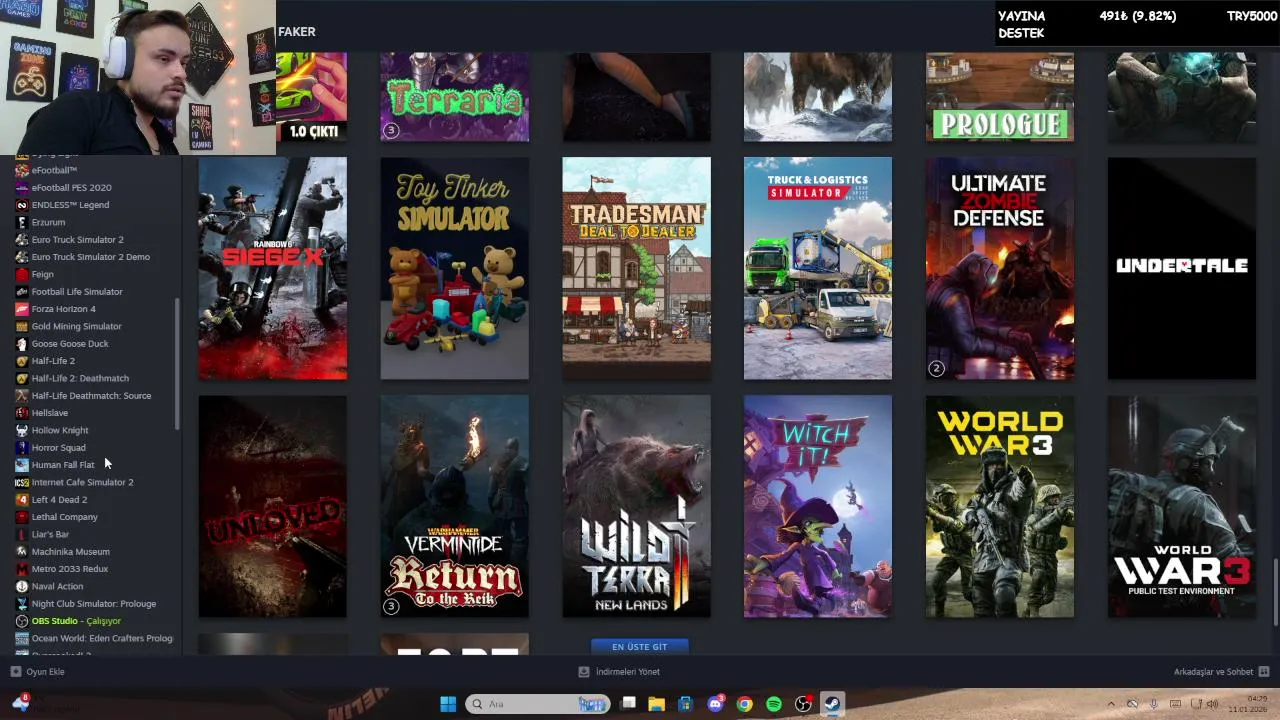Select the Goose Goose Duck icon

point(22,344)
